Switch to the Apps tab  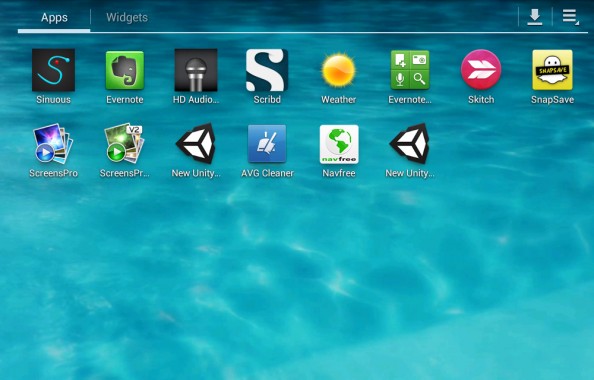point(54,17)
